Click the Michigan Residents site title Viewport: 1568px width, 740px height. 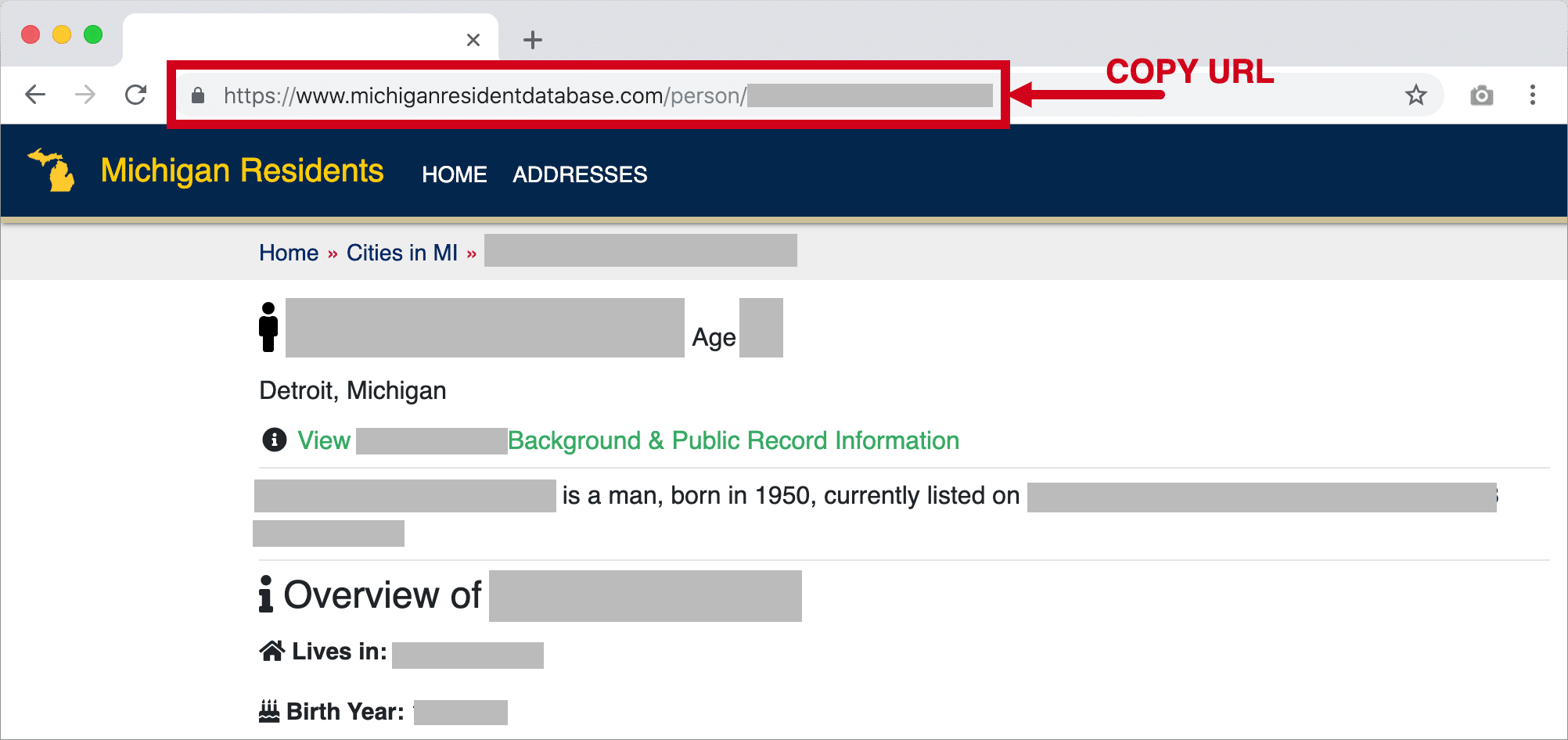(243, 171)
